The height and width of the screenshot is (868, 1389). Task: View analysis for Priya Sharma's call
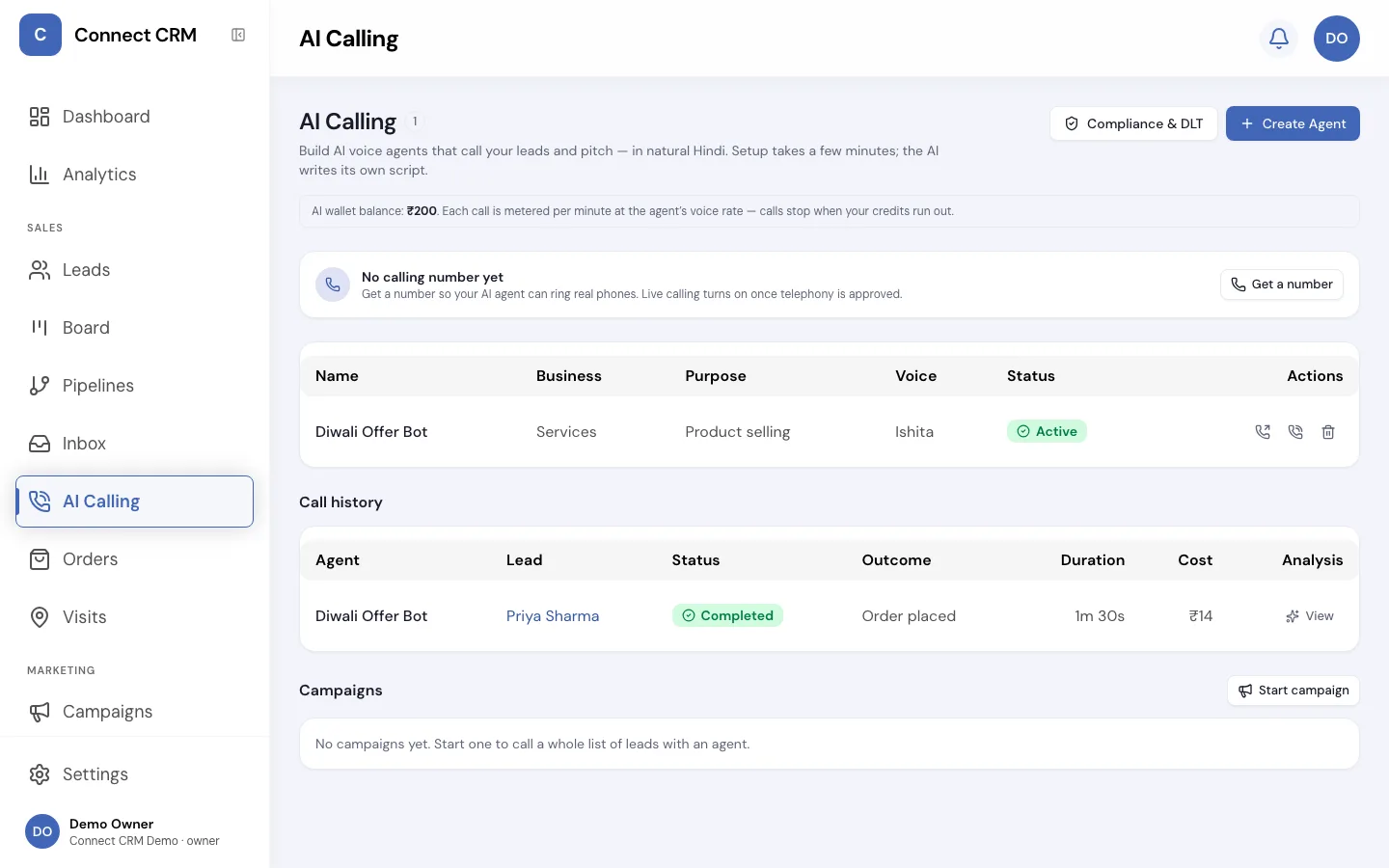pos(1310,616)
